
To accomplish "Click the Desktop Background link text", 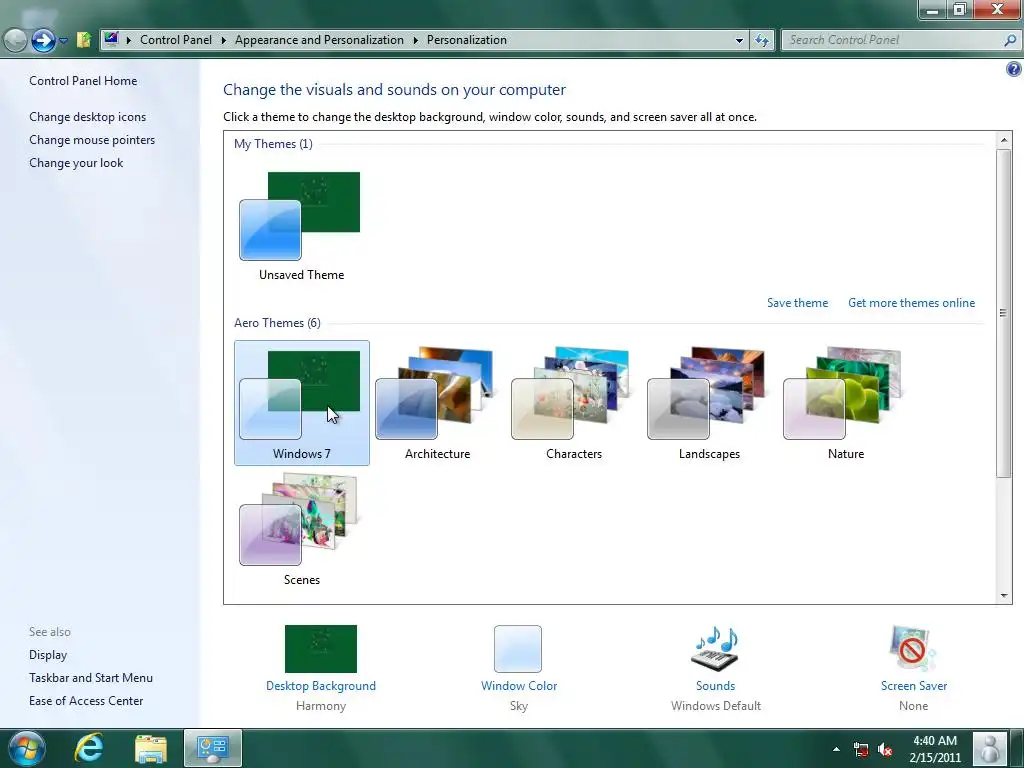I will (321, 686).
